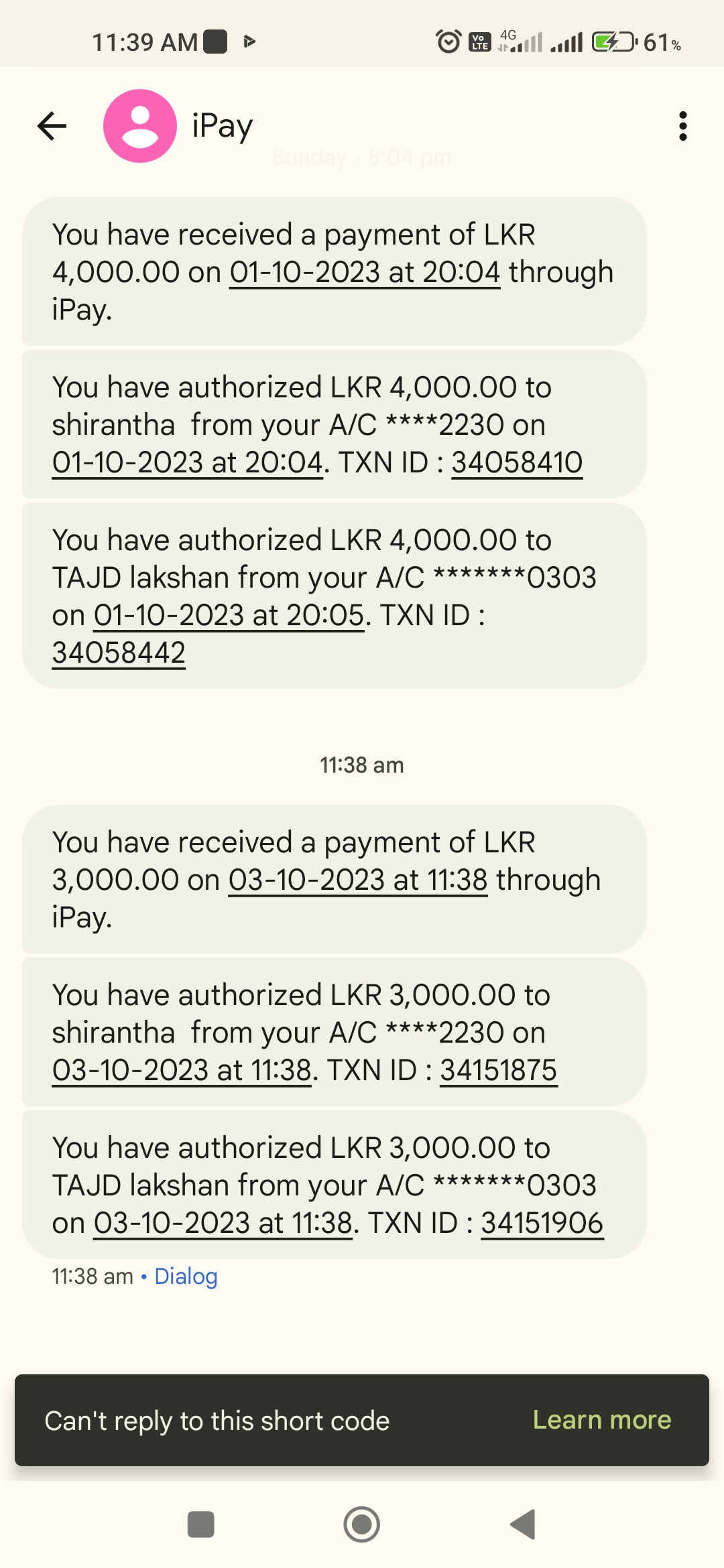Tap the VoLTE indicator icon

(479, 42)
